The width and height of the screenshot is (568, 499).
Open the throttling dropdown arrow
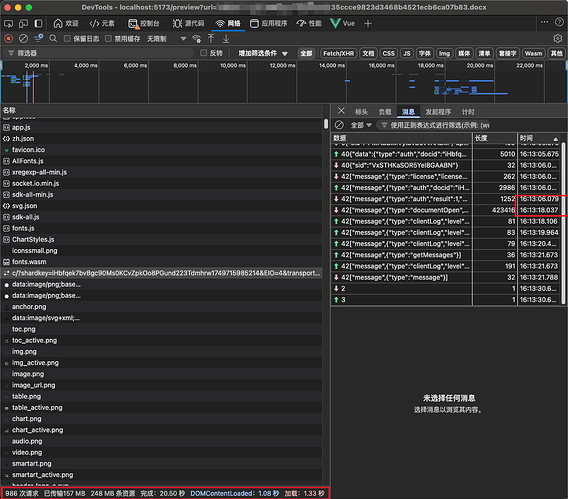click(x=183, y=39)
